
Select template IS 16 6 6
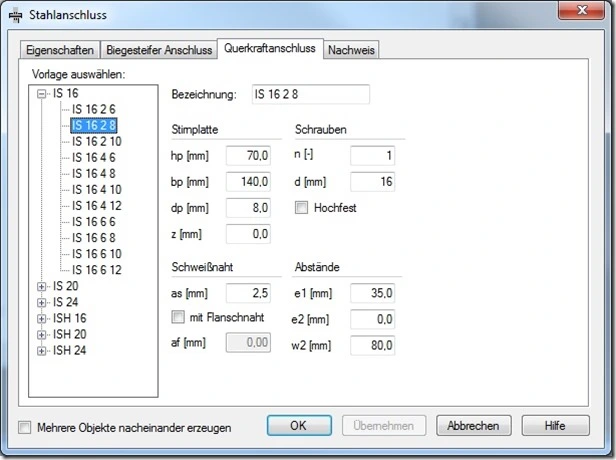click(94, 222)
